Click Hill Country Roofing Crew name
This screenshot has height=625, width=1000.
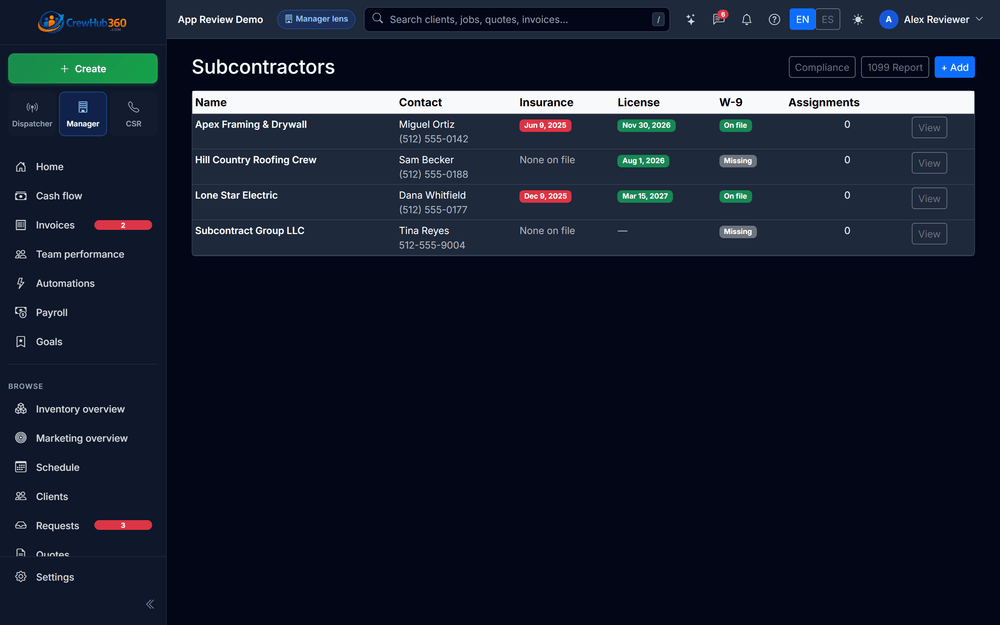click(256, 160)
